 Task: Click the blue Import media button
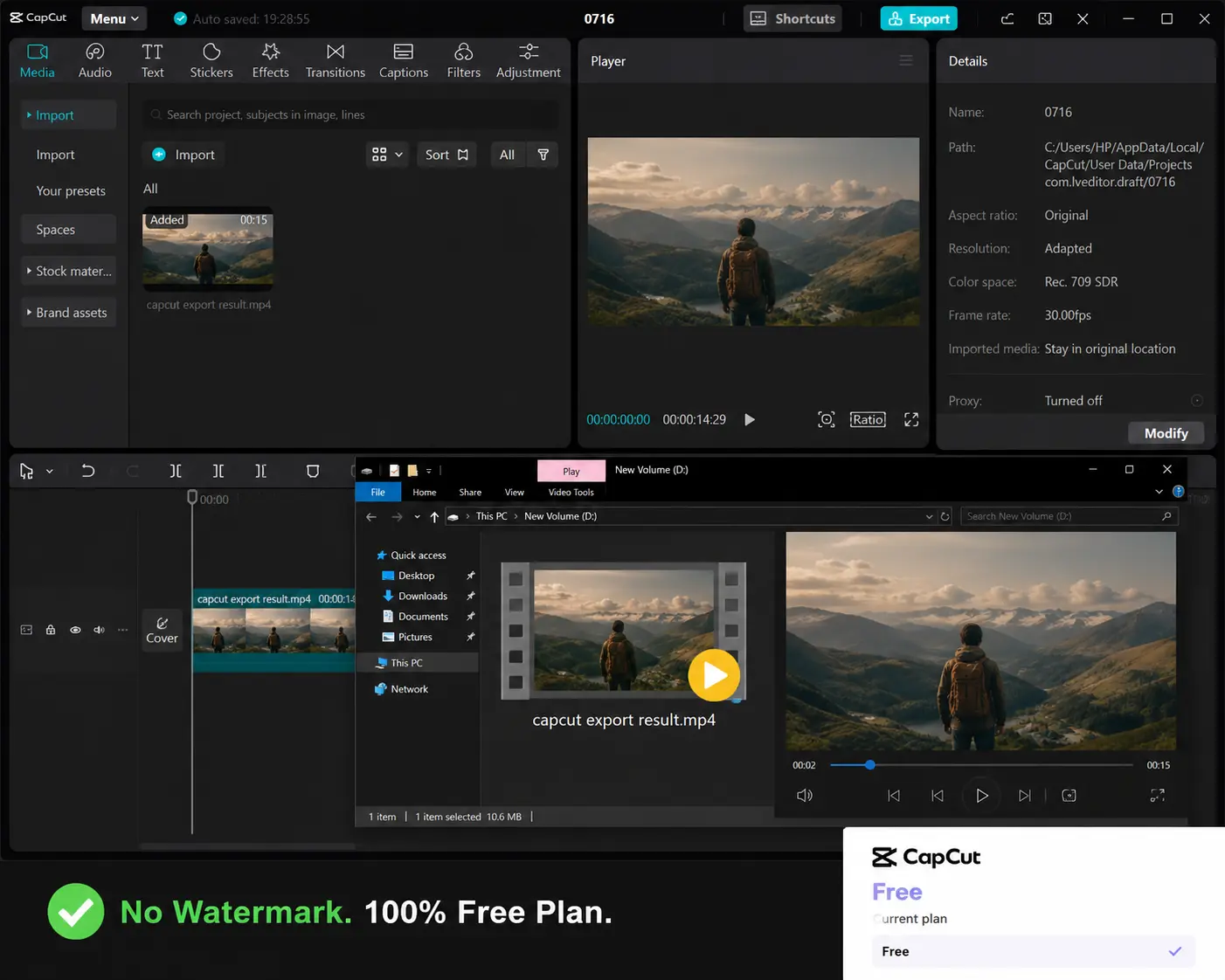click(x=183, y=155)
